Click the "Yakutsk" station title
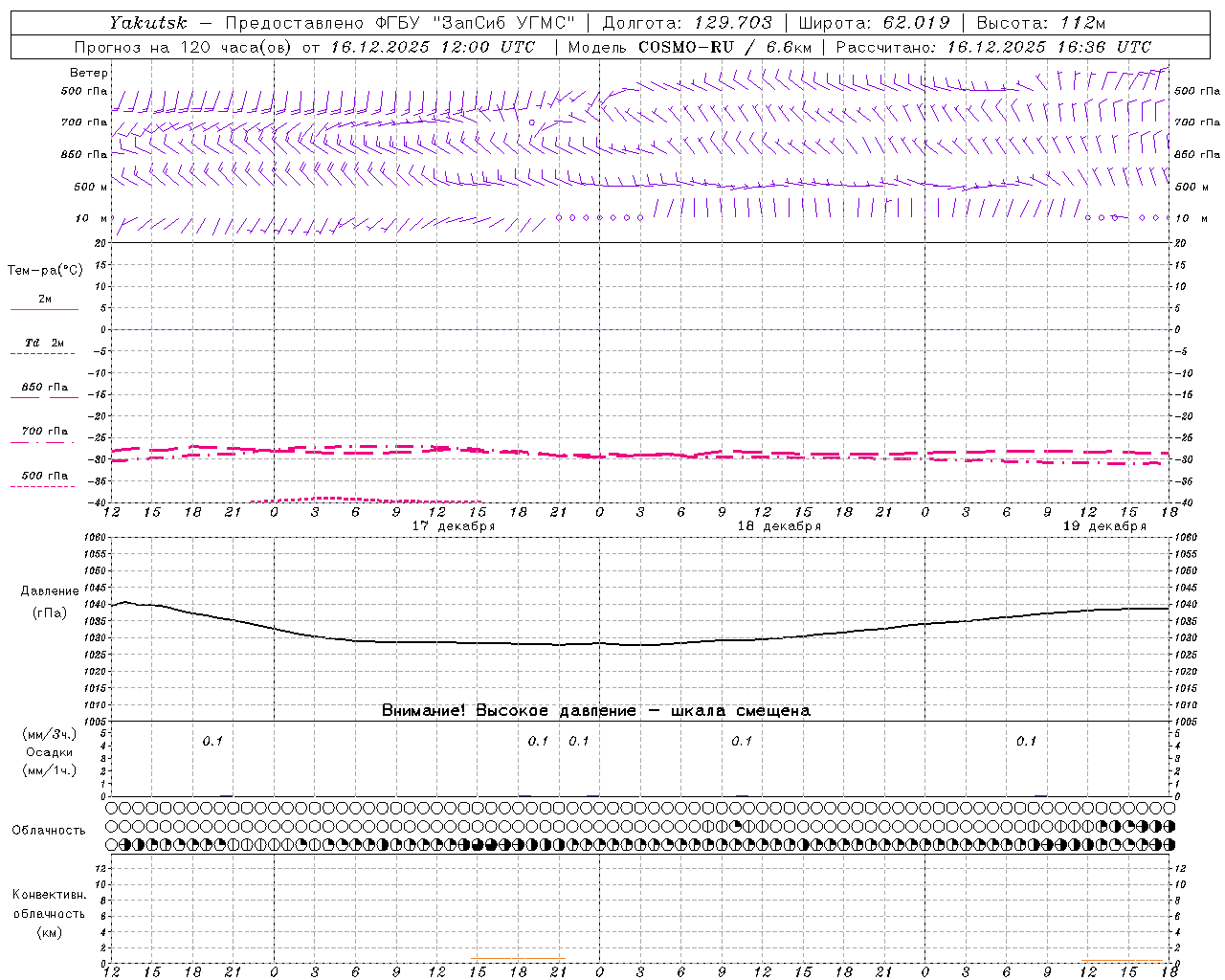 pos(147,23)
